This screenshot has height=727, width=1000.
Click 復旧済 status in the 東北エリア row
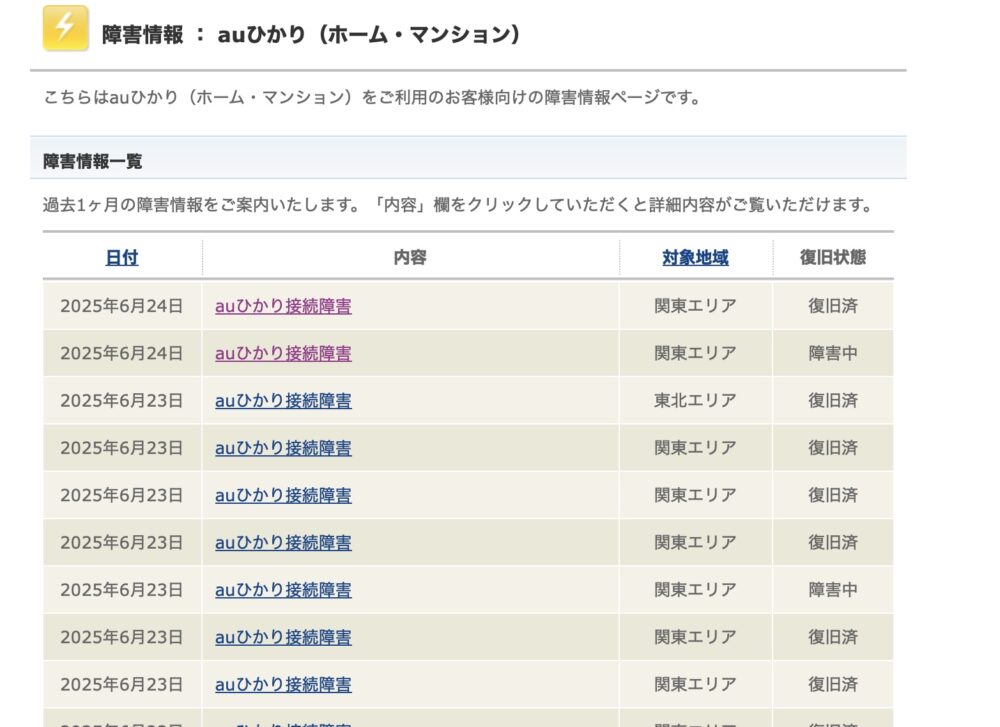(833, 400)
